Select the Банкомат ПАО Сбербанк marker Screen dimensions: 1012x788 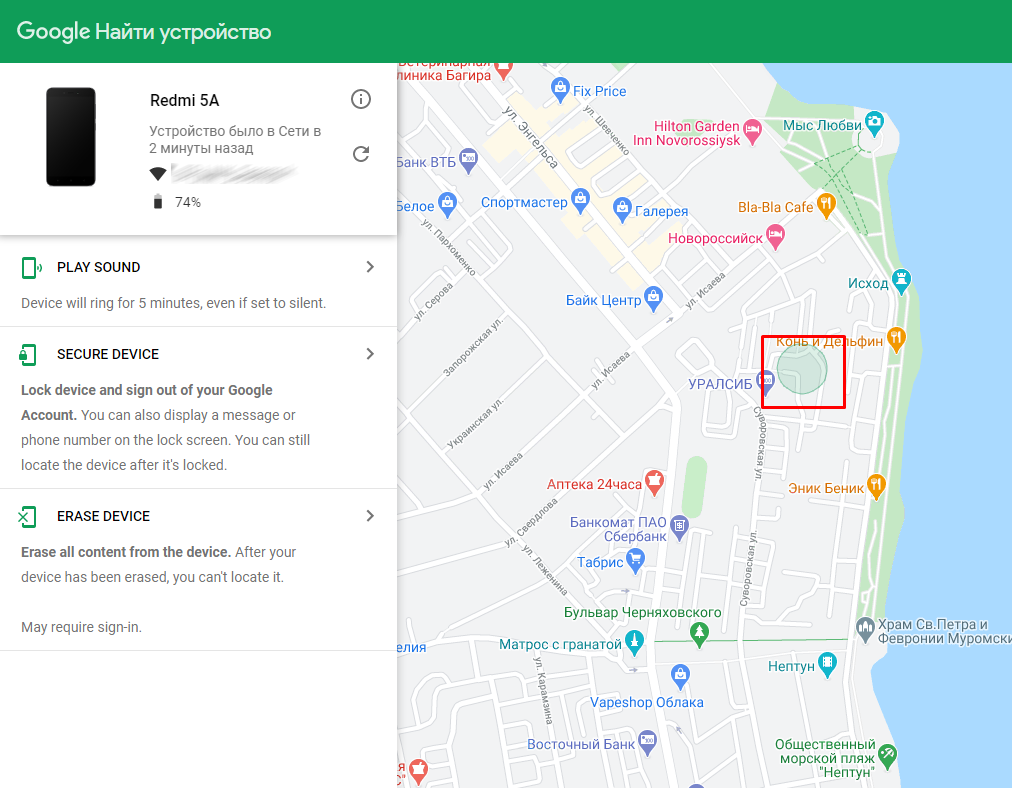coord(679,527)
